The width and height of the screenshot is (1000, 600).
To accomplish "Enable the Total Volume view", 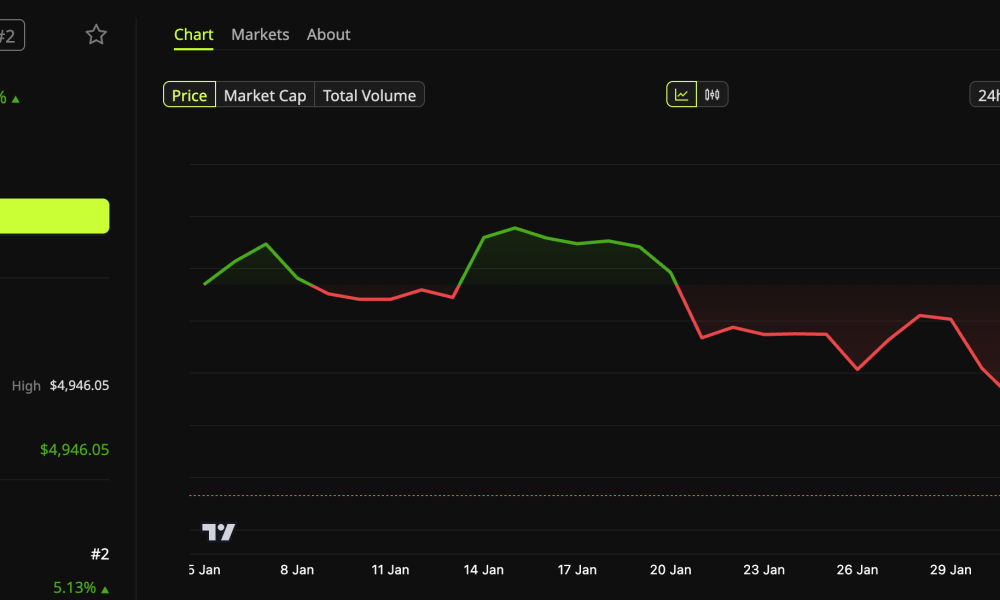I will (368, 95).
